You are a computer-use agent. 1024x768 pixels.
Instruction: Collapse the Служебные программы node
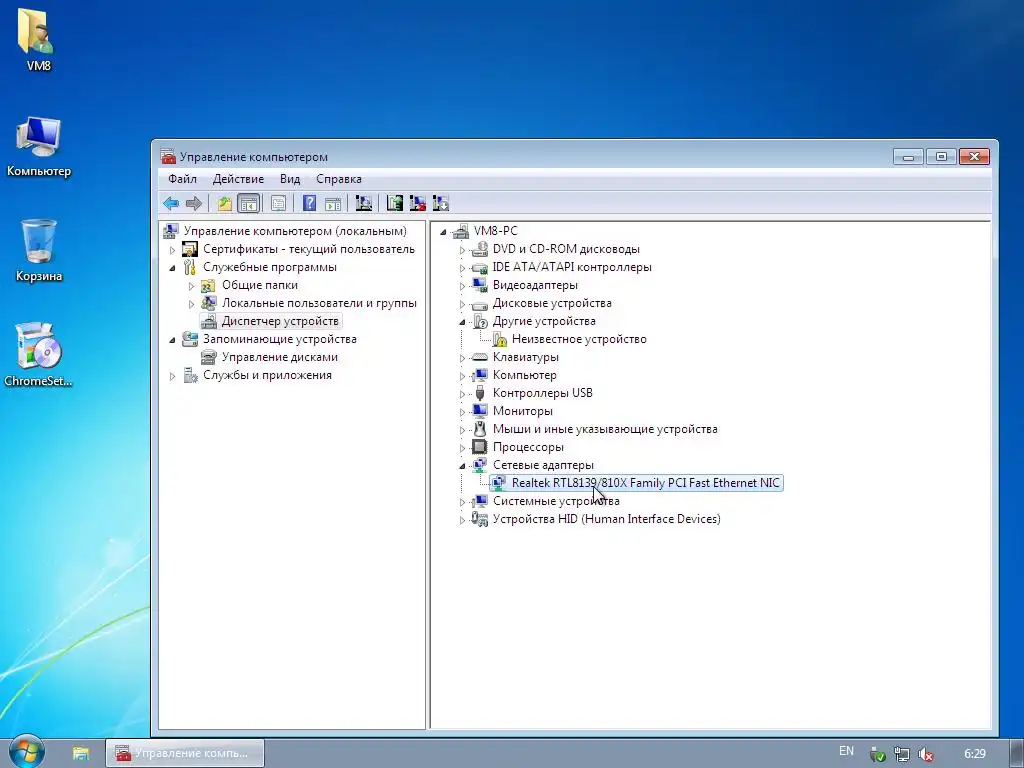click(x=172, y=268)
